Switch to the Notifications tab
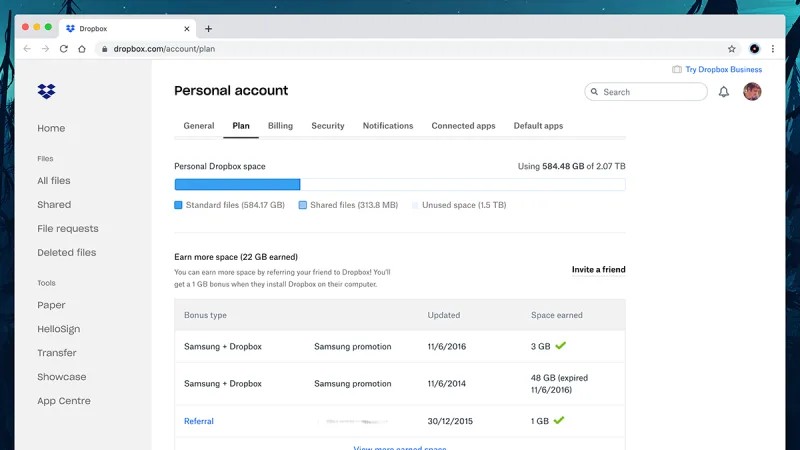The height and width of the screenshot is (450, 800). point(388,126)
